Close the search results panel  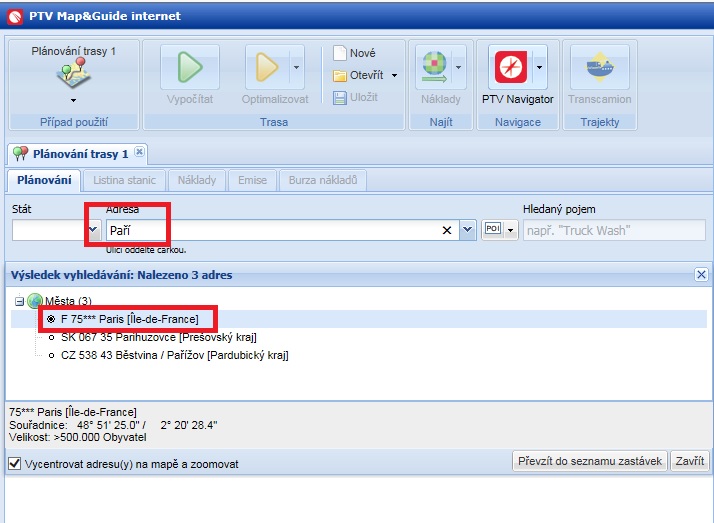(701, 274)
